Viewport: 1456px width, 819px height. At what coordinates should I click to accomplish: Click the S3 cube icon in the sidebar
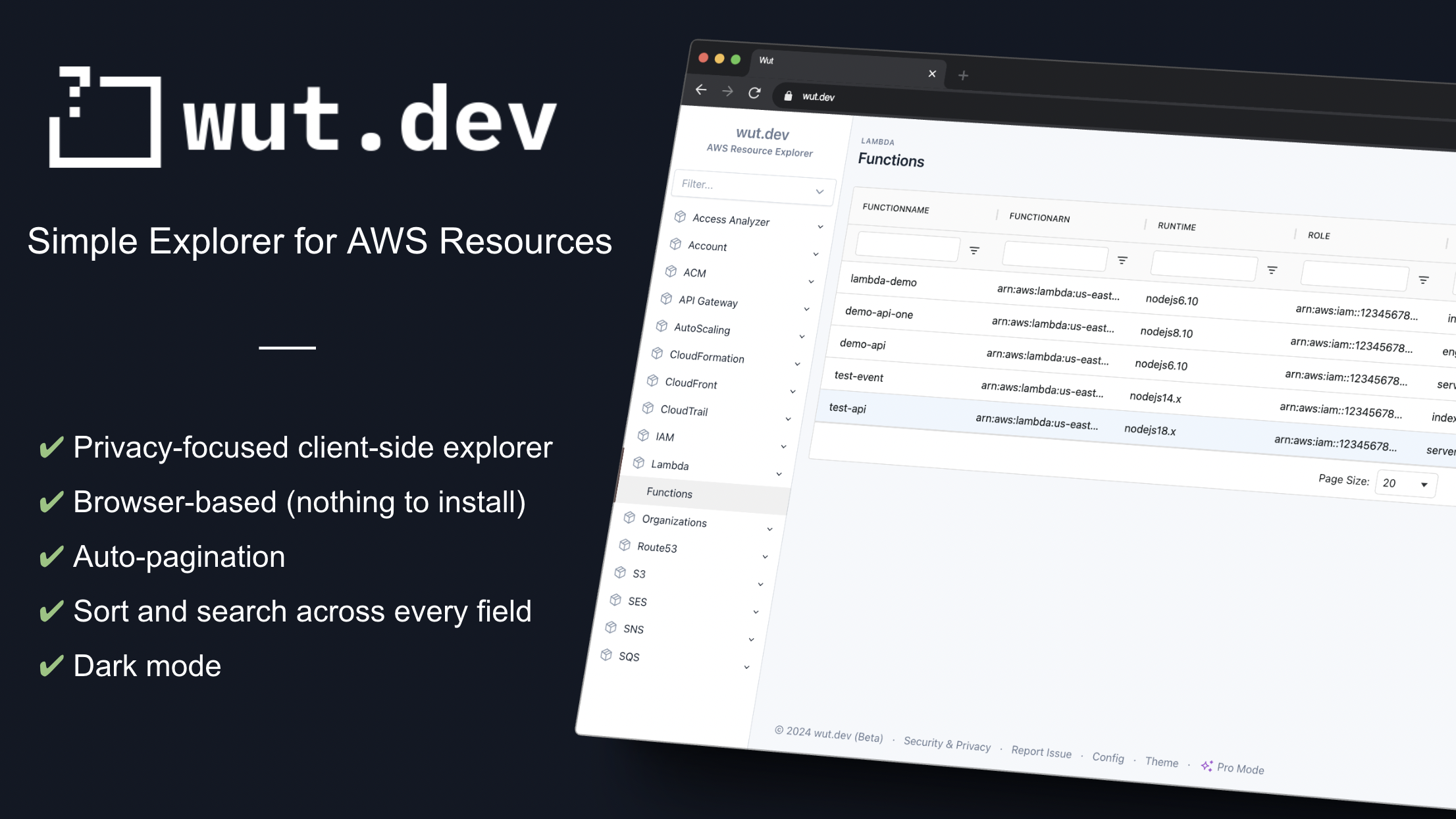[621, 572]
